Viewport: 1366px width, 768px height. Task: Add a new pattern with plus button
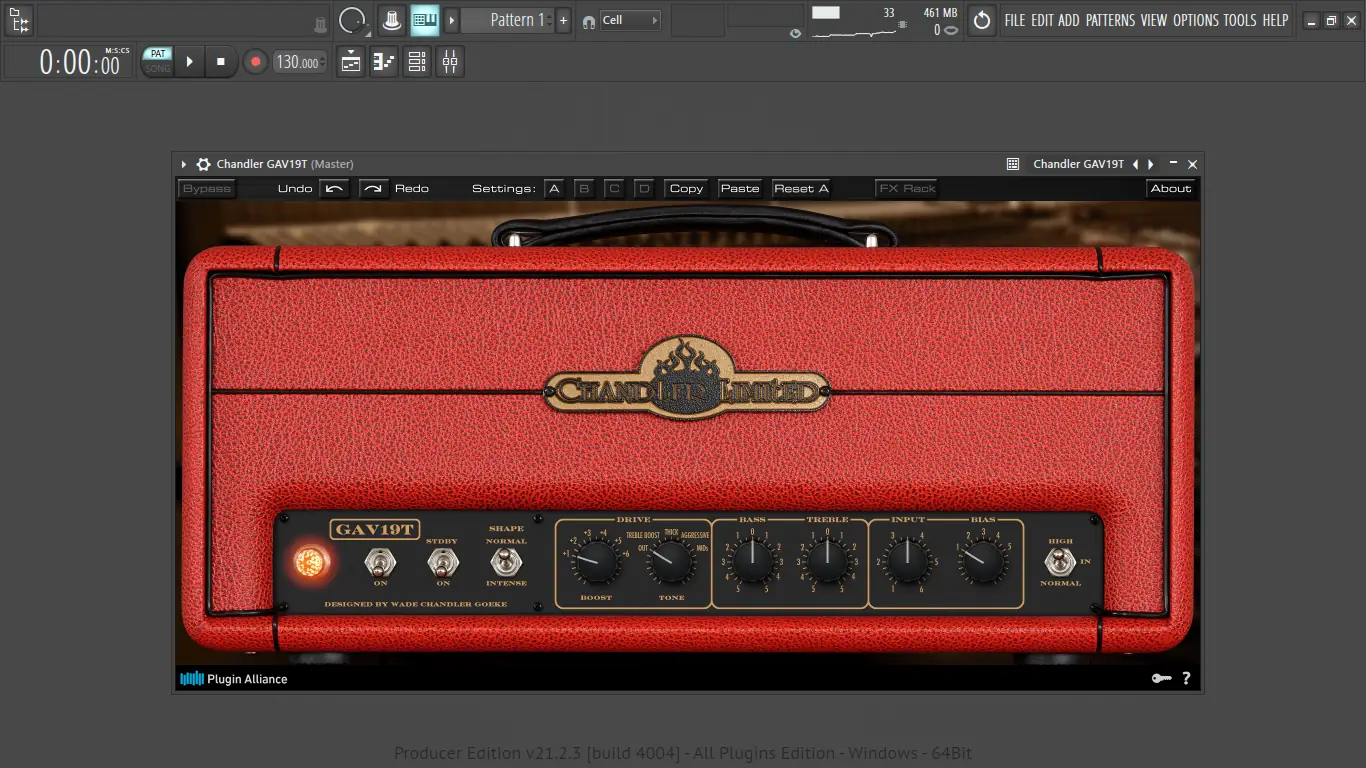[x=564, y=20]
